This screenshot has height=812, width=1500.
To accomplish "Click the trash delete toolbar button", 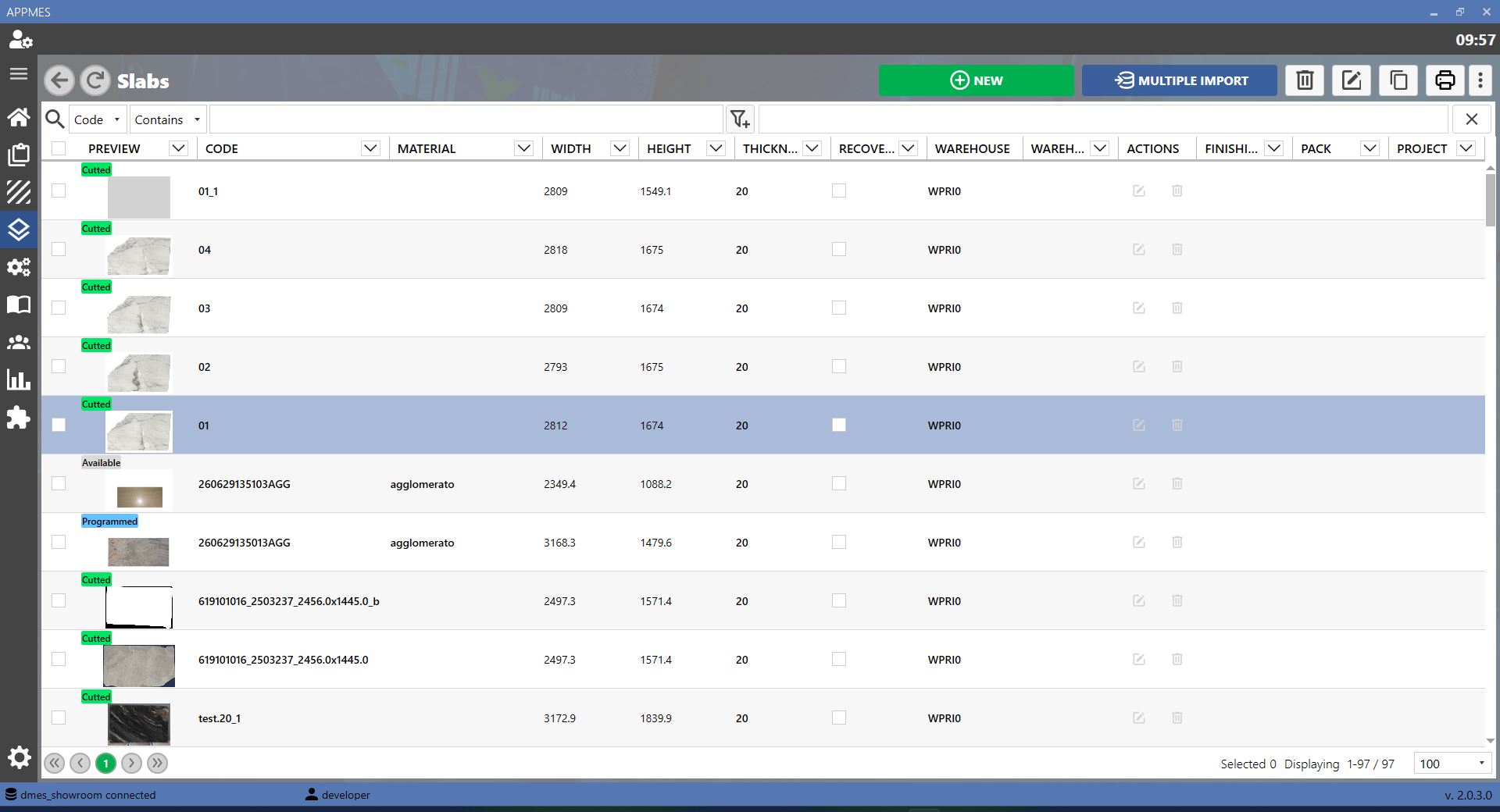I will pos(1305,80).
